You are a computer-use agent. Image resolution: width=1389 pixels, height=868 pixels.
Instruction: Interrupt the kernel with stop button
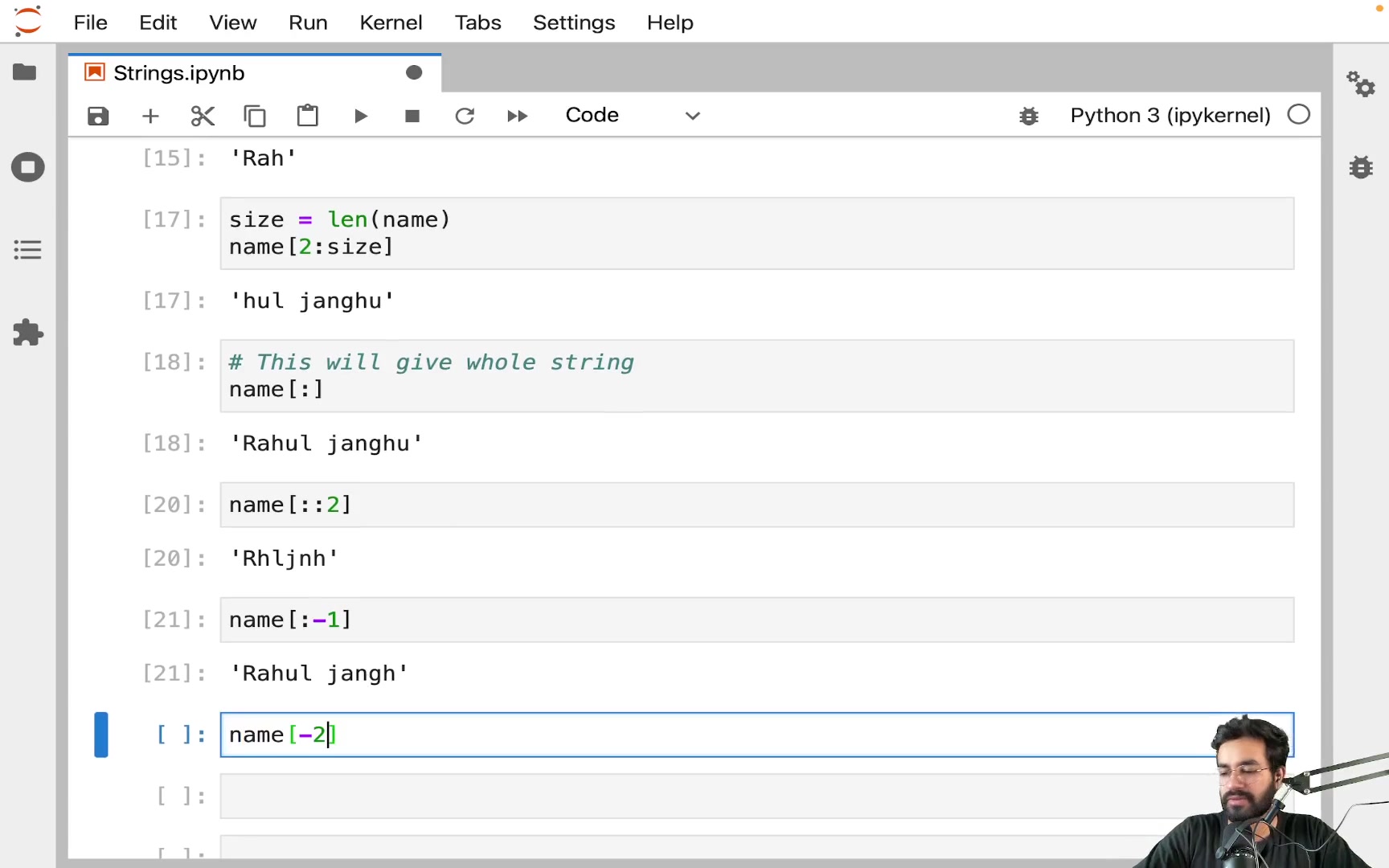click(x=412, y=116)
